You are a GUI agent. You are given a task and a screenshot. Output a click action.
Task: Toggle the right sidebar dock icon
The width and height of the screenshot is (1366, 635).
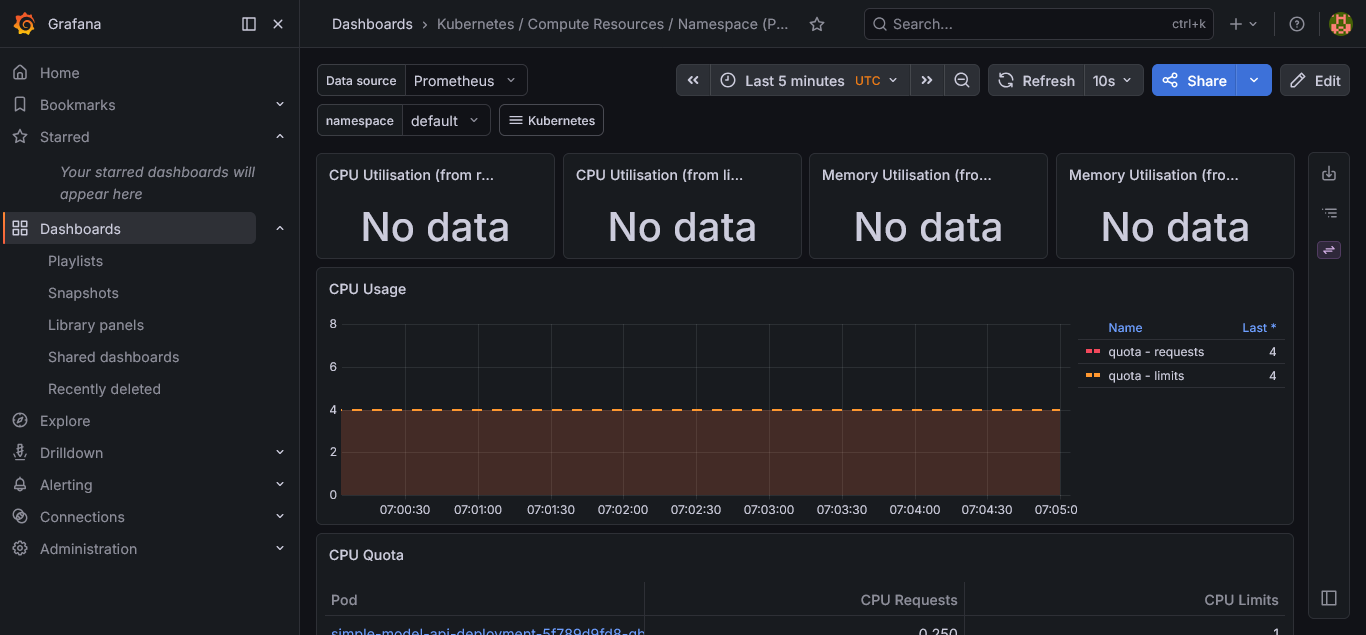click(1329, 598)
